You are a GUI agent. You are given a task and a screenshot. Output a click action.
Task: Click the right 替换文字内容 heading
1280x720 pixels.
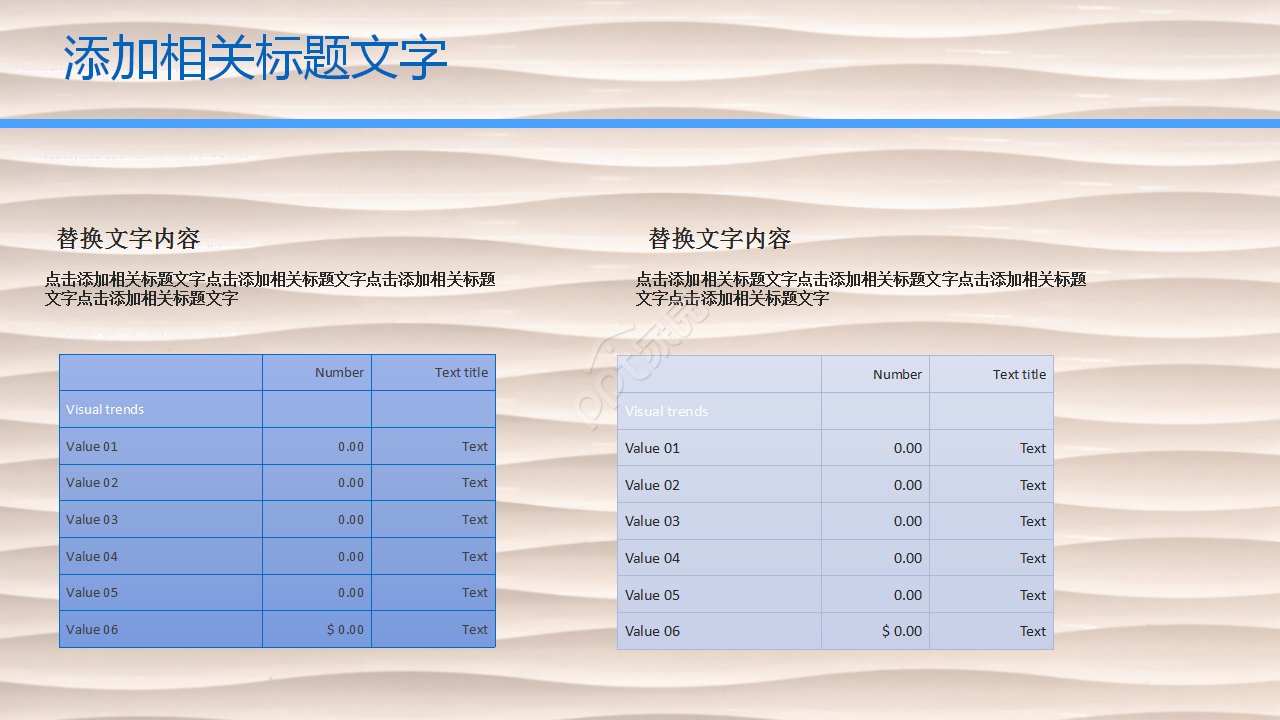(x=719, y=239)
